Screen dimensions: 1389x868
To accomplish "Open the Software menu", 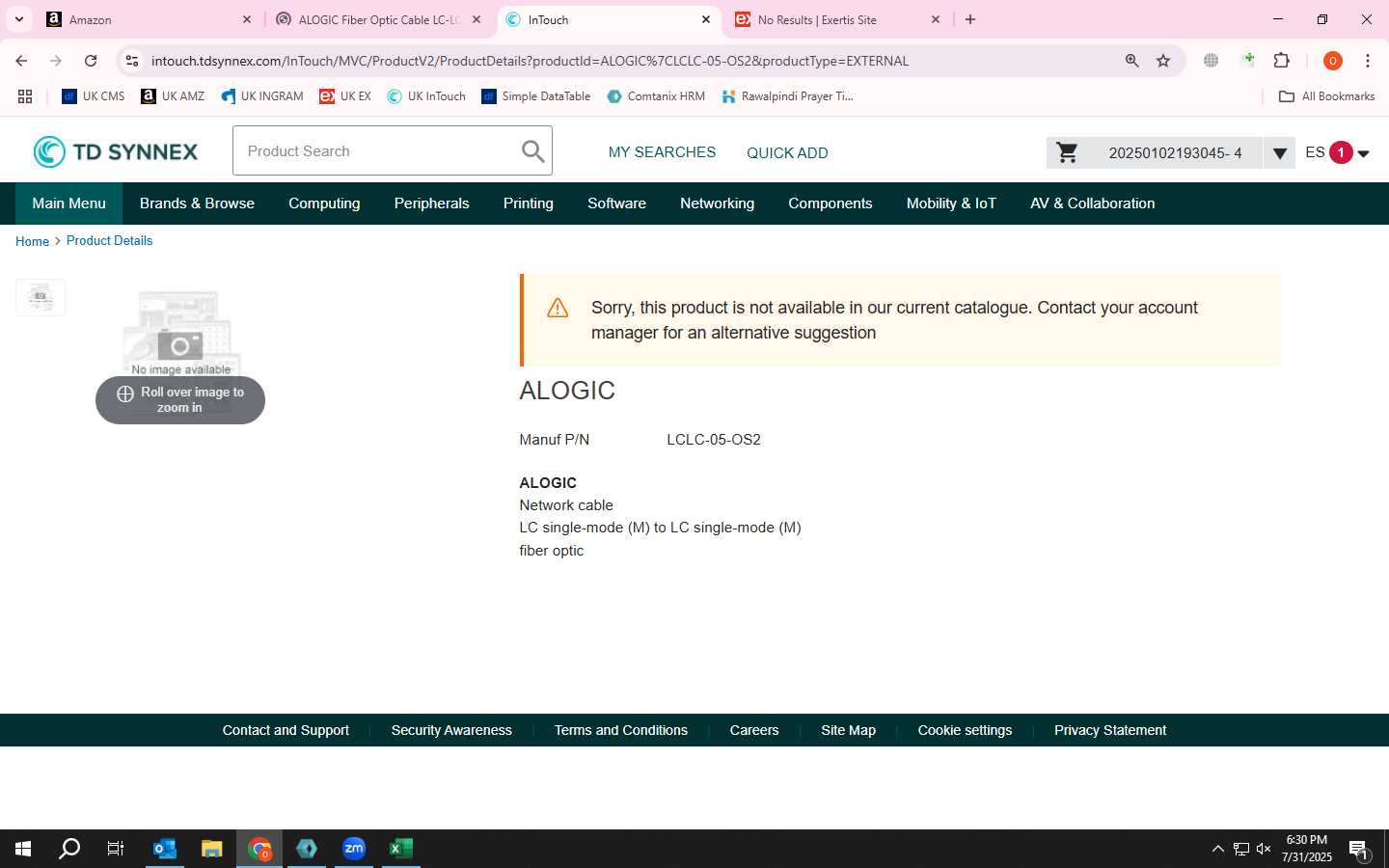I will tap(616, 203).
